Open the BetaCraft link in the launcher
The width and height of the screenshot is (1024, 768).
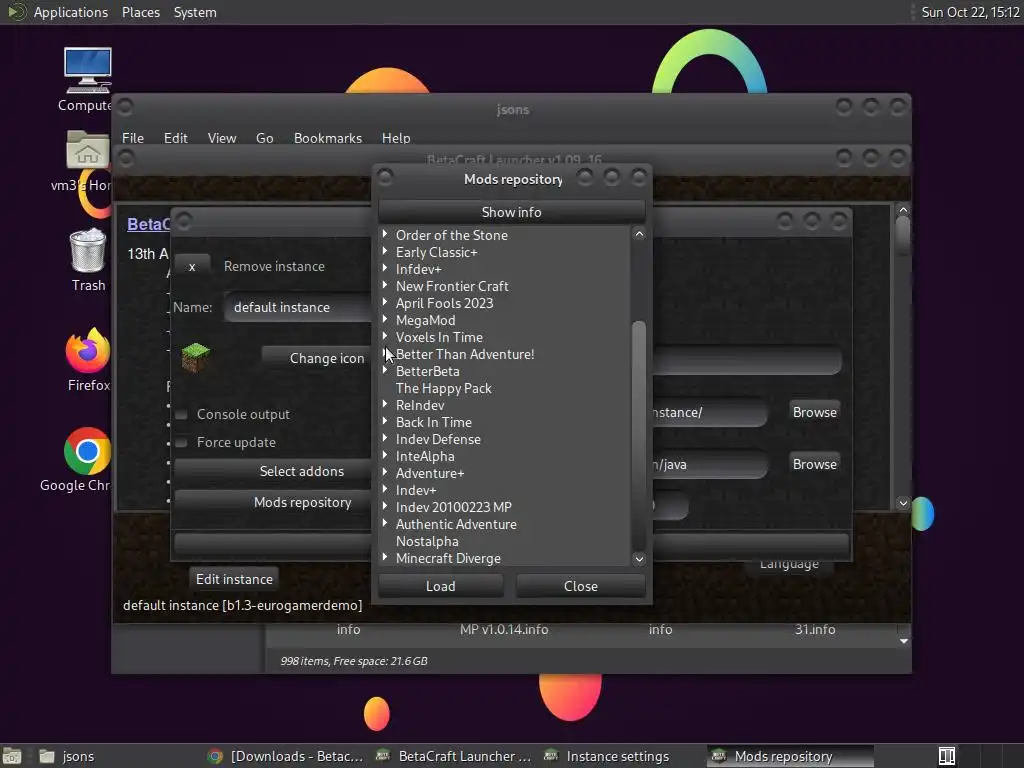[148, 224]
